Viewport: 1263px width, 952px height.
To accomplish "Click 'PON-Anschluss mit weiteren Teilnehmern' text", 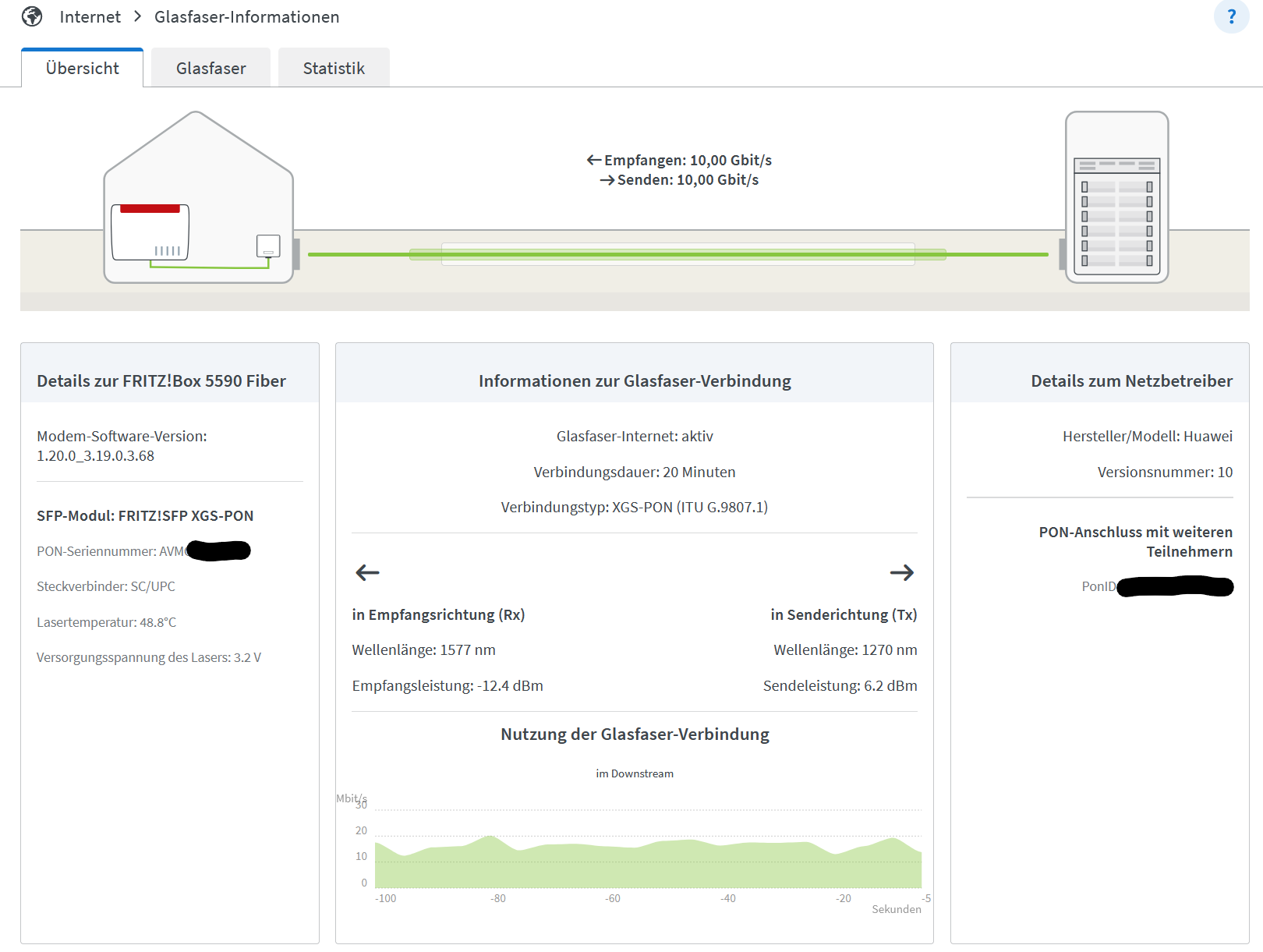I will [x=1135, y=541].
